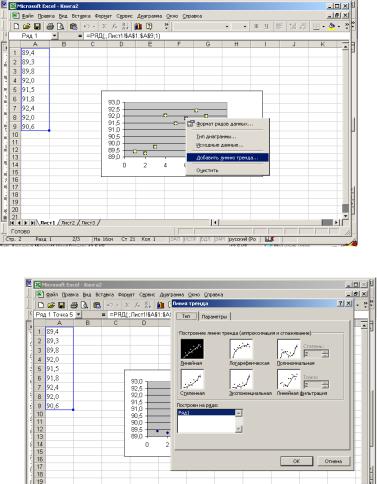Switch to the Лист2 sheet tab
Viewport: 377px width, 484px height.
[x=68, y=223]
